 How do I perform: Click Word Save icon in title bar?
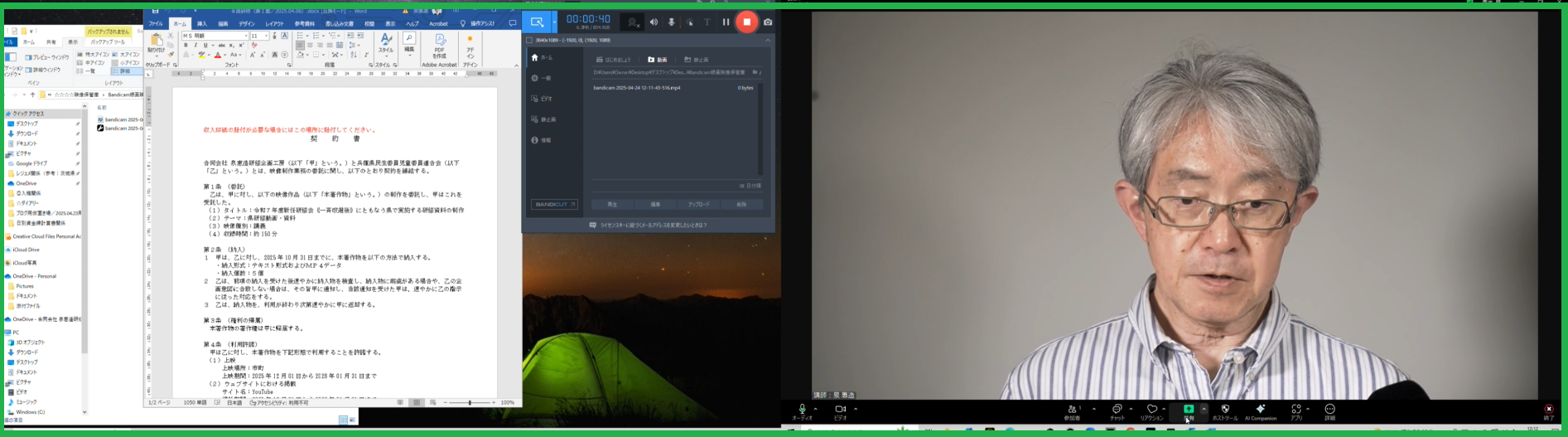point(155,11)
